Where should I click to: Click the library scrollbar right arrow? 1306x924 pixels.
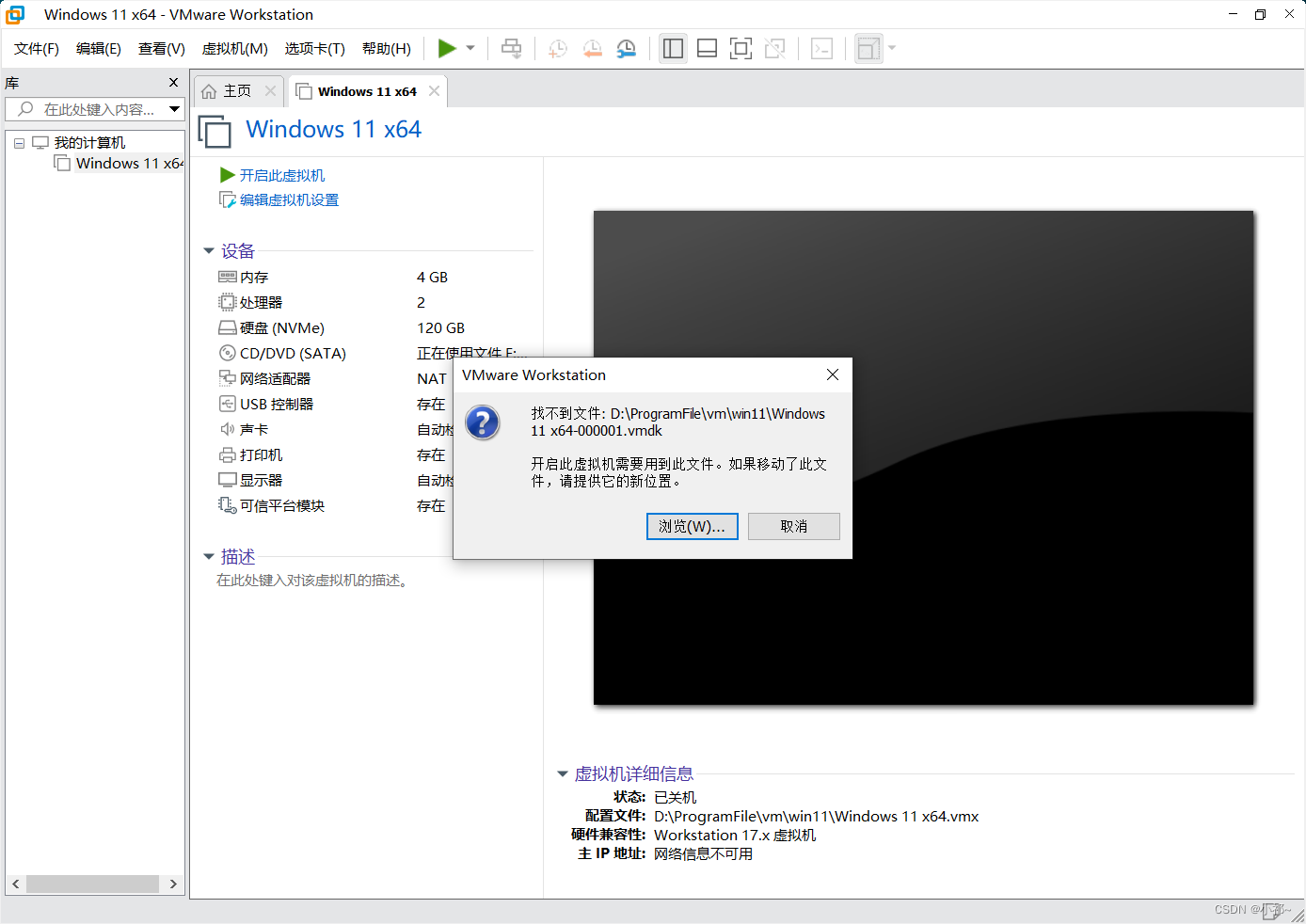[173, 884]
